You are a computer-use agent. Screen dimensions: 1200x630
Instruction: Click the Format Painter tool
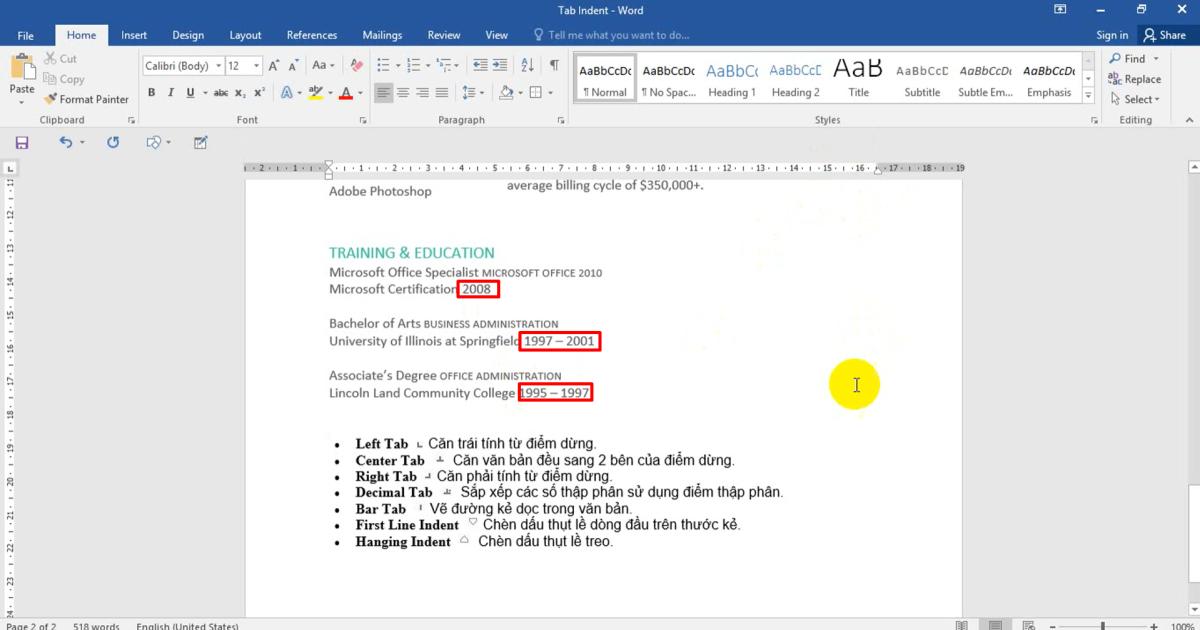[x=87, y=99]
